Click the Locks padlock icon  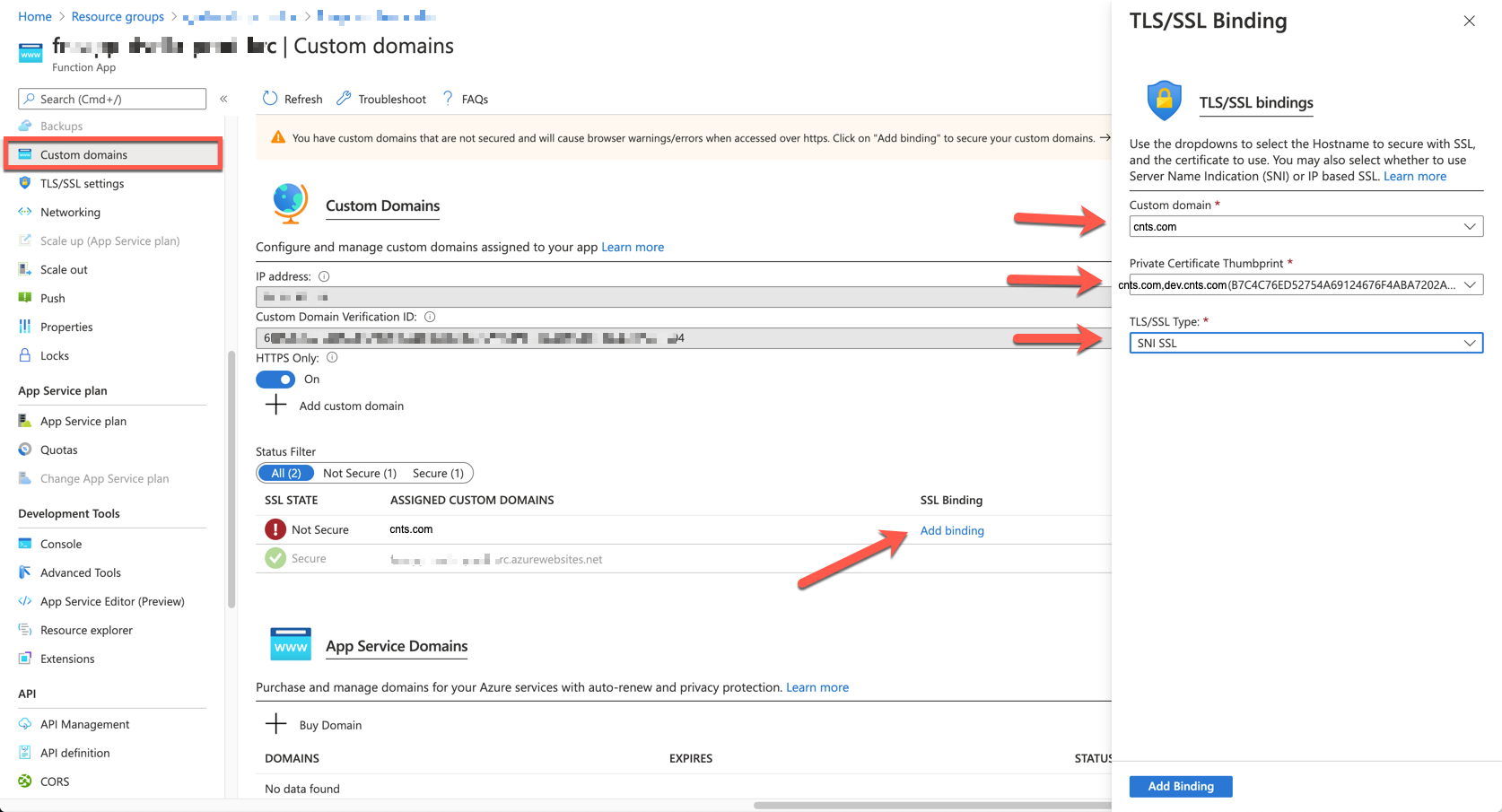[25, 355]
